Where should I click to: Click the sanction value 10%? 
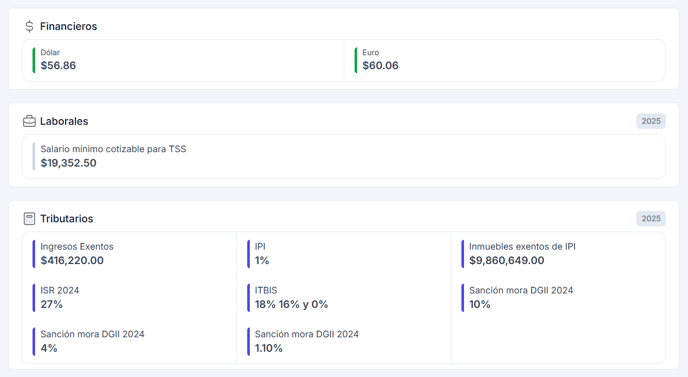coord(480,304)
